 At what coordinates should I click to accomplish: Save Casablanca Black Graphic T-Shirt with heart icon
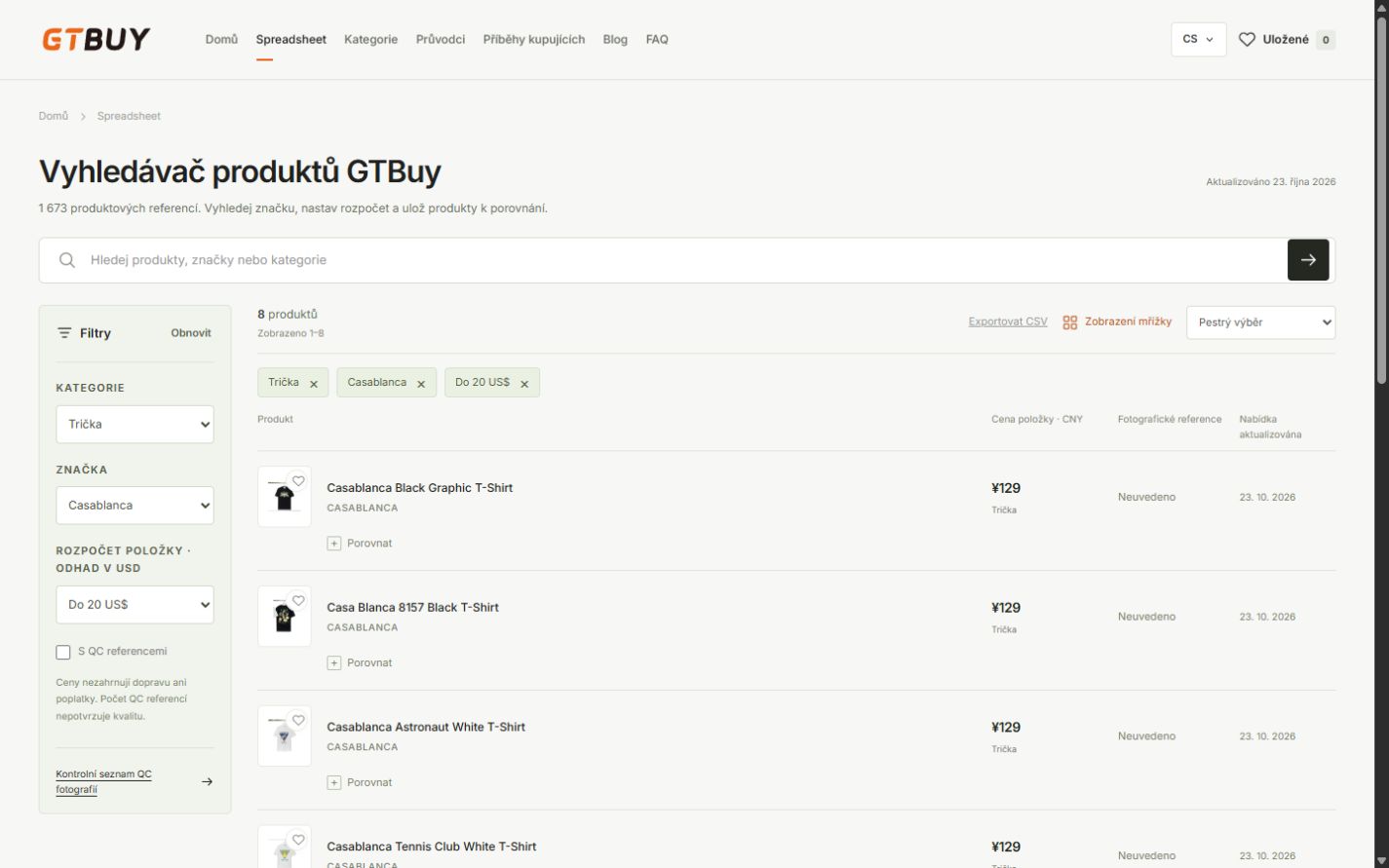298,480
